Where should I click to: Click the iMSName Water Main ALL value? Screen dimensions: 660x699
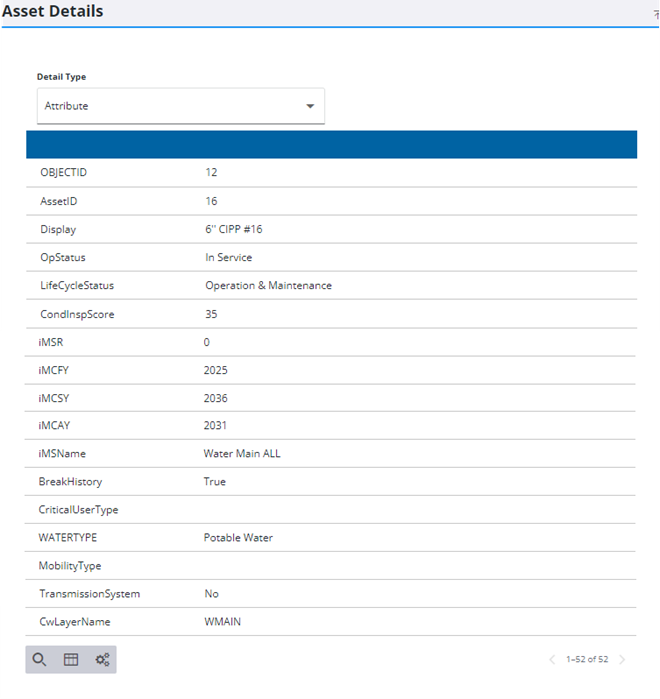tap(242, 453)
